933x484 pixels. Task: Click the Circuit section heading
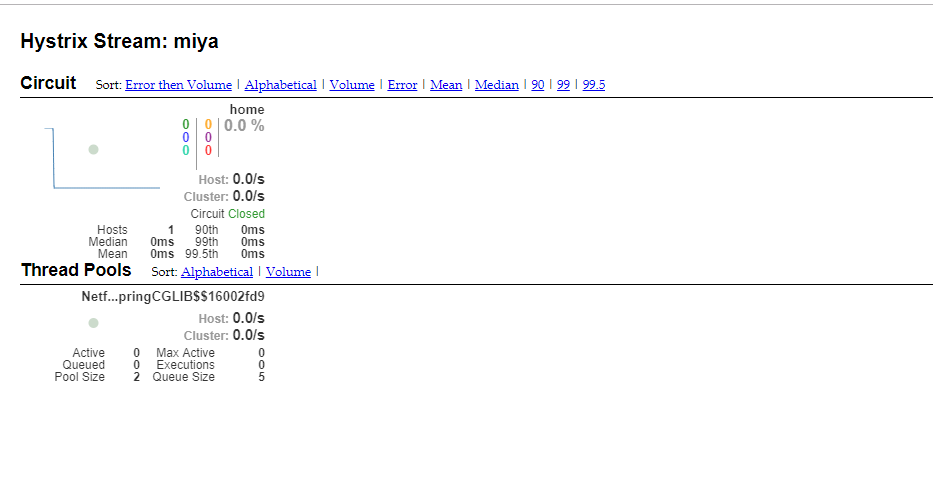click(48, 83)
